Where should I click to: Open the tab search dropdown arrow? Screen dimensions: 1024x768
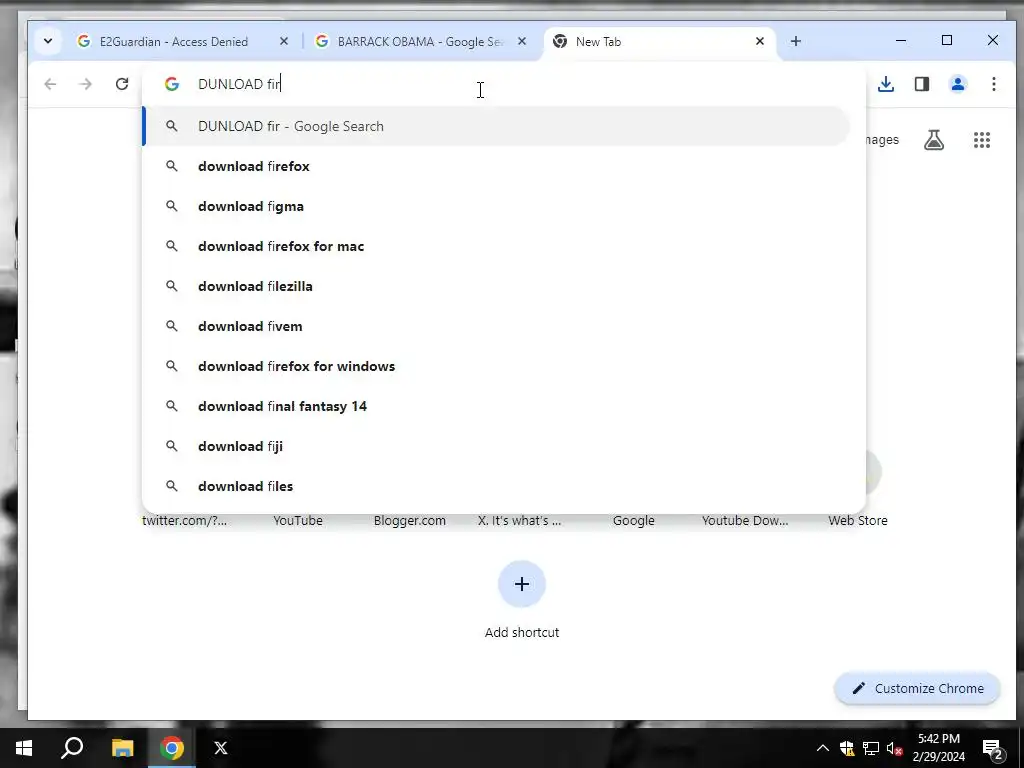[48, 41]
